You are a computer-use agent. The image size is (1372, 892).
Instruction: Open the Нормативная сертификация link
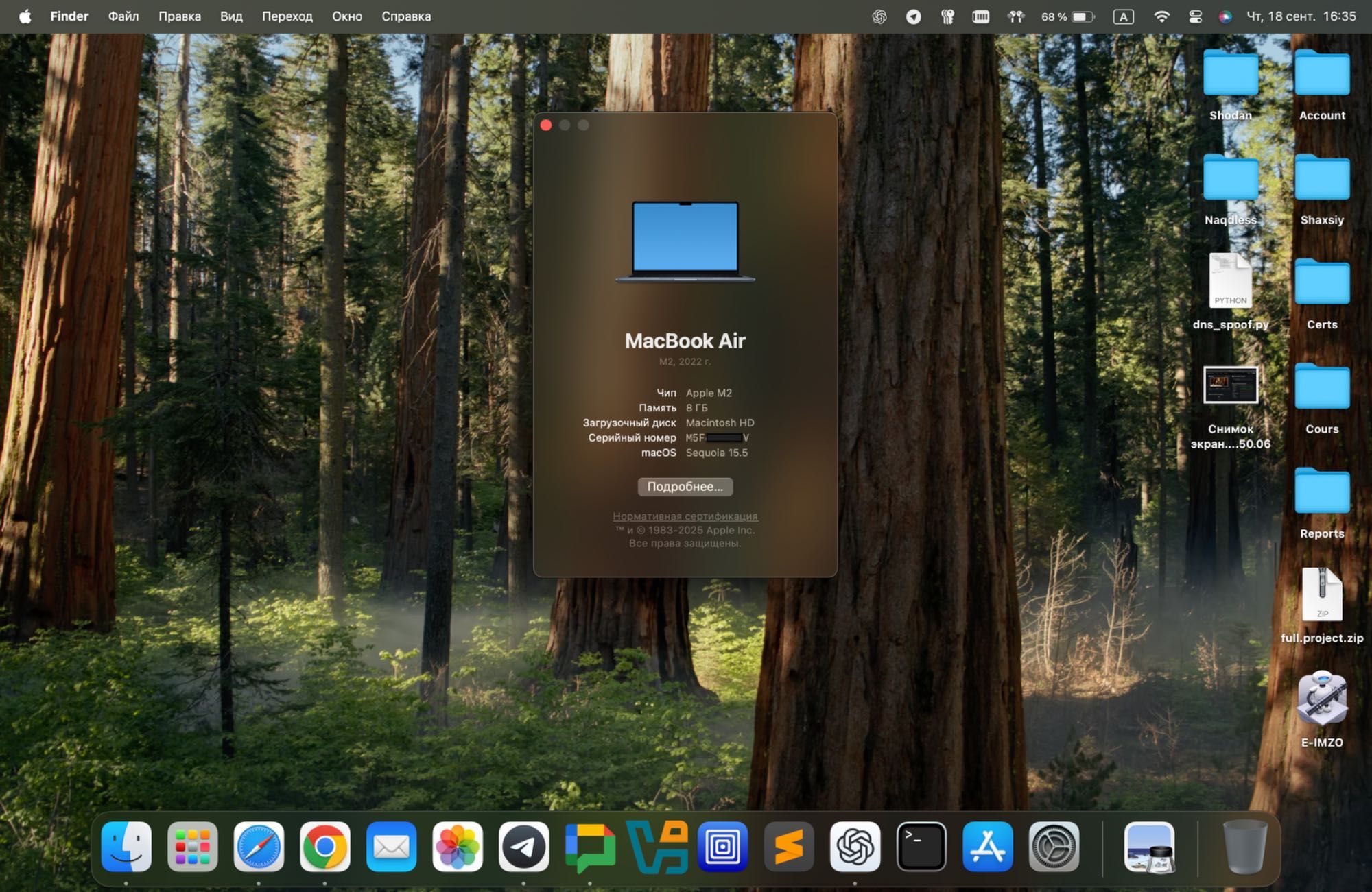tap(685, 516)
